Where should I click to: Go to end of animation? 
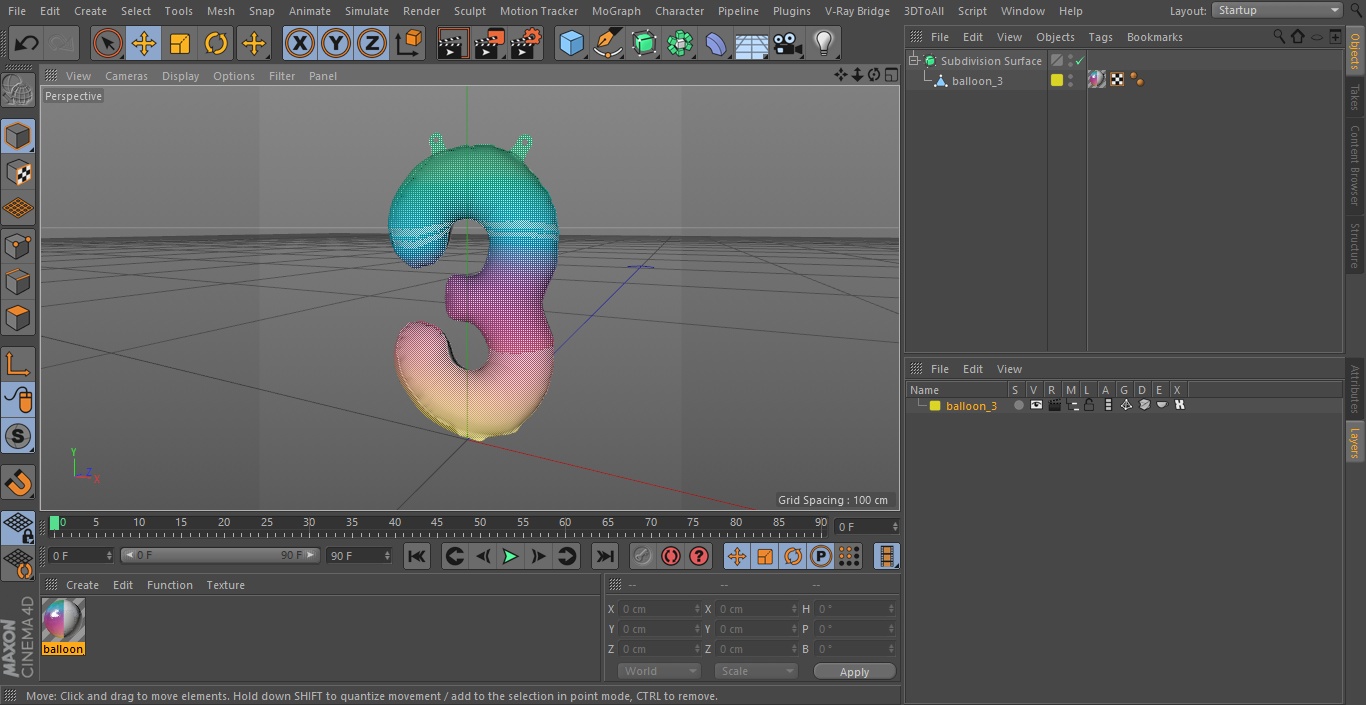(x=605, y=556)
